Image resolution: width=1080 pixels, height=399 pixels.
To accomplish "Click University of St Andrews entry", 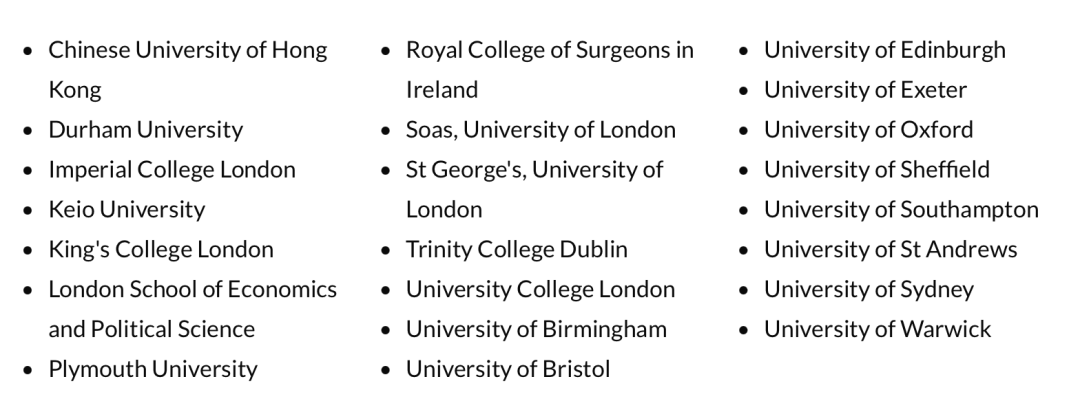I will [891, 249].
